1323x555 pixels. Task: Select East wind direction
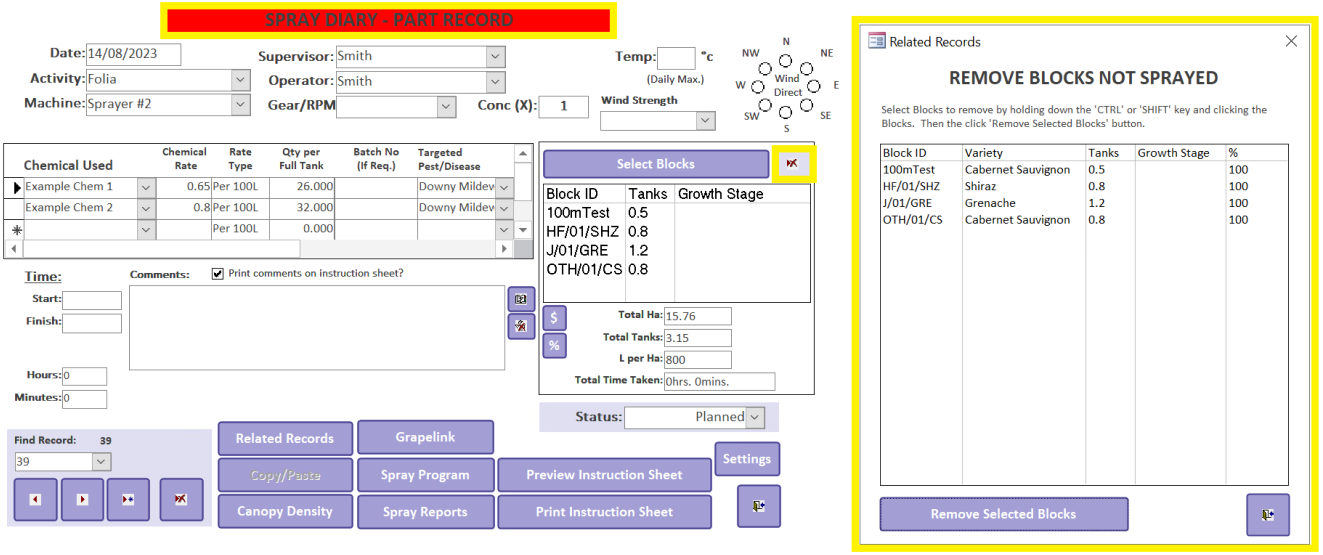pos(814,86)
